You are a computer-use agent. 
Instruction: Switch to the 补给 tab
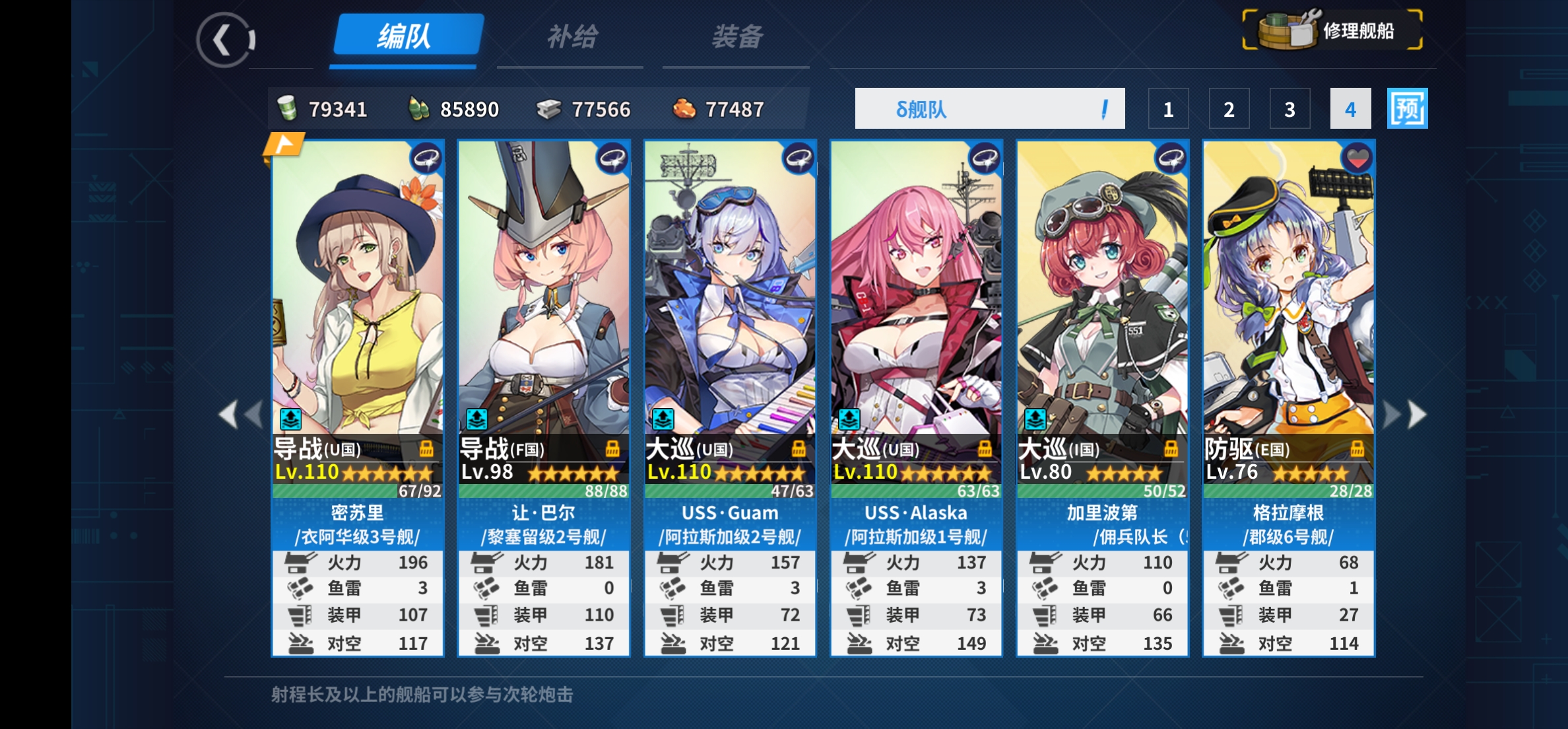coord(572,37)
